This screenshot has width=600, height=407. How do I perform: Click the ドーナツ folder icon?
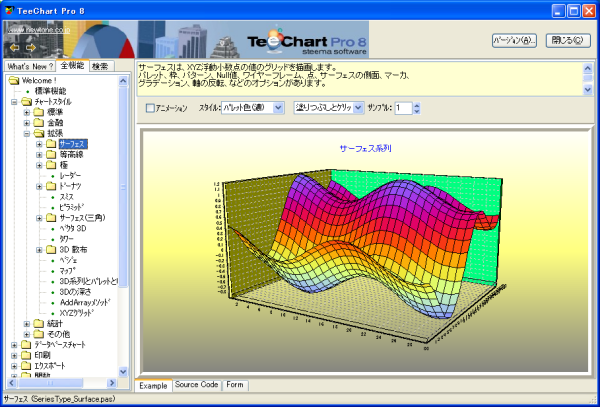51,186
